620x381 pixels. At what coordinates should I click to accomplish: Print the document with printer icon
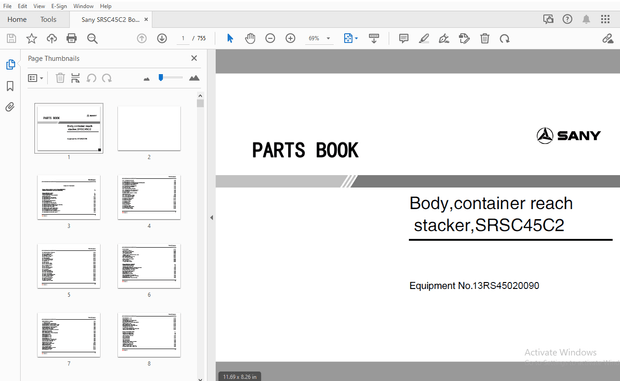72,38
